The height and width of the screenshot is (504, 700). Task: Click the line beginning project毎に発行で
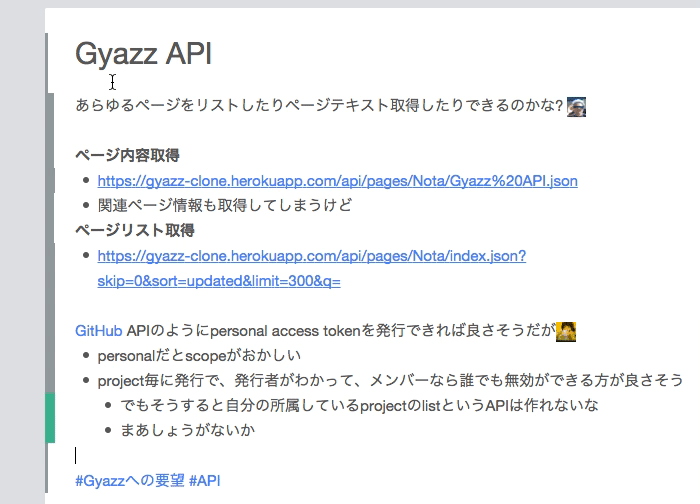391,381
